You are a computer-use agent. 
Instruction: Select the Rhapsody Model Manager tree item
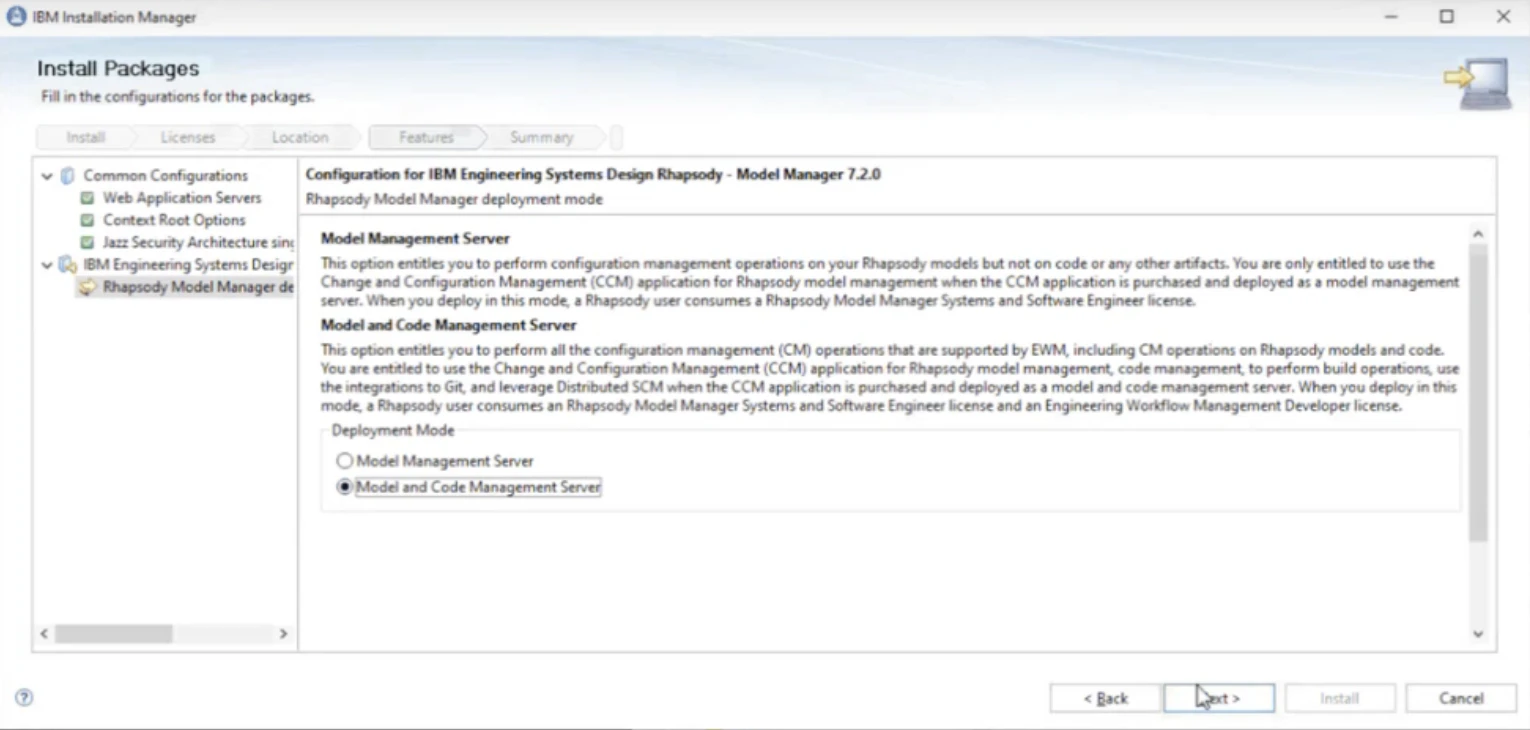point(198,287)
